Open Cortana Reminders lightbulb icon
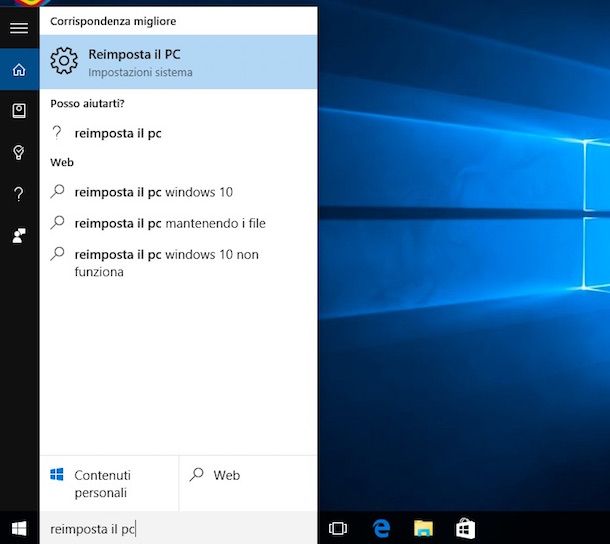The height and width of the screenshot is (544, 610). (x=19, y=153)
